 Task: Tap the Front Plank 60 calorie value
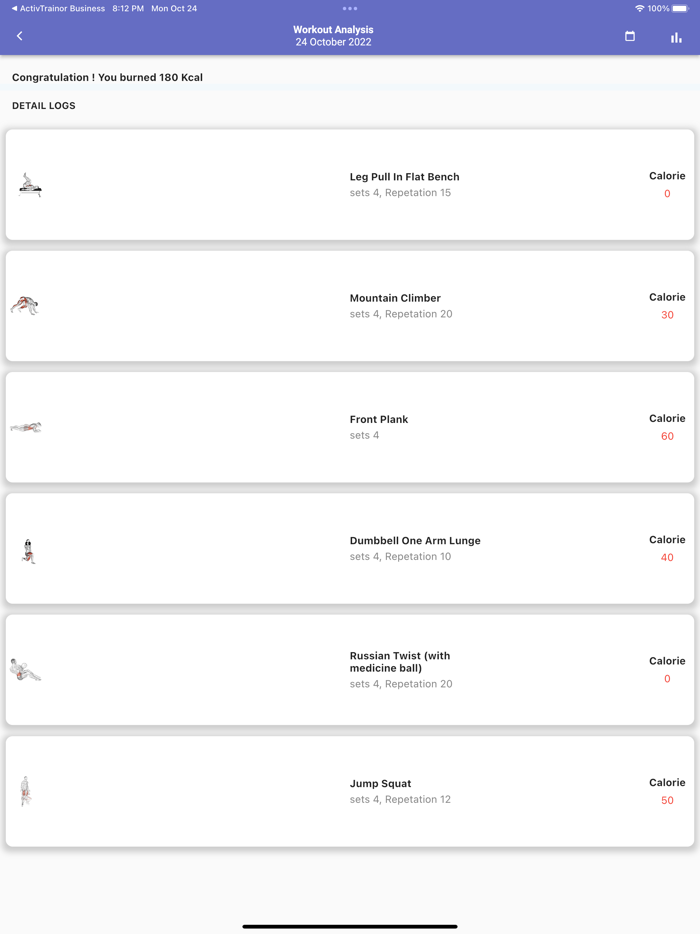[667, 436]
